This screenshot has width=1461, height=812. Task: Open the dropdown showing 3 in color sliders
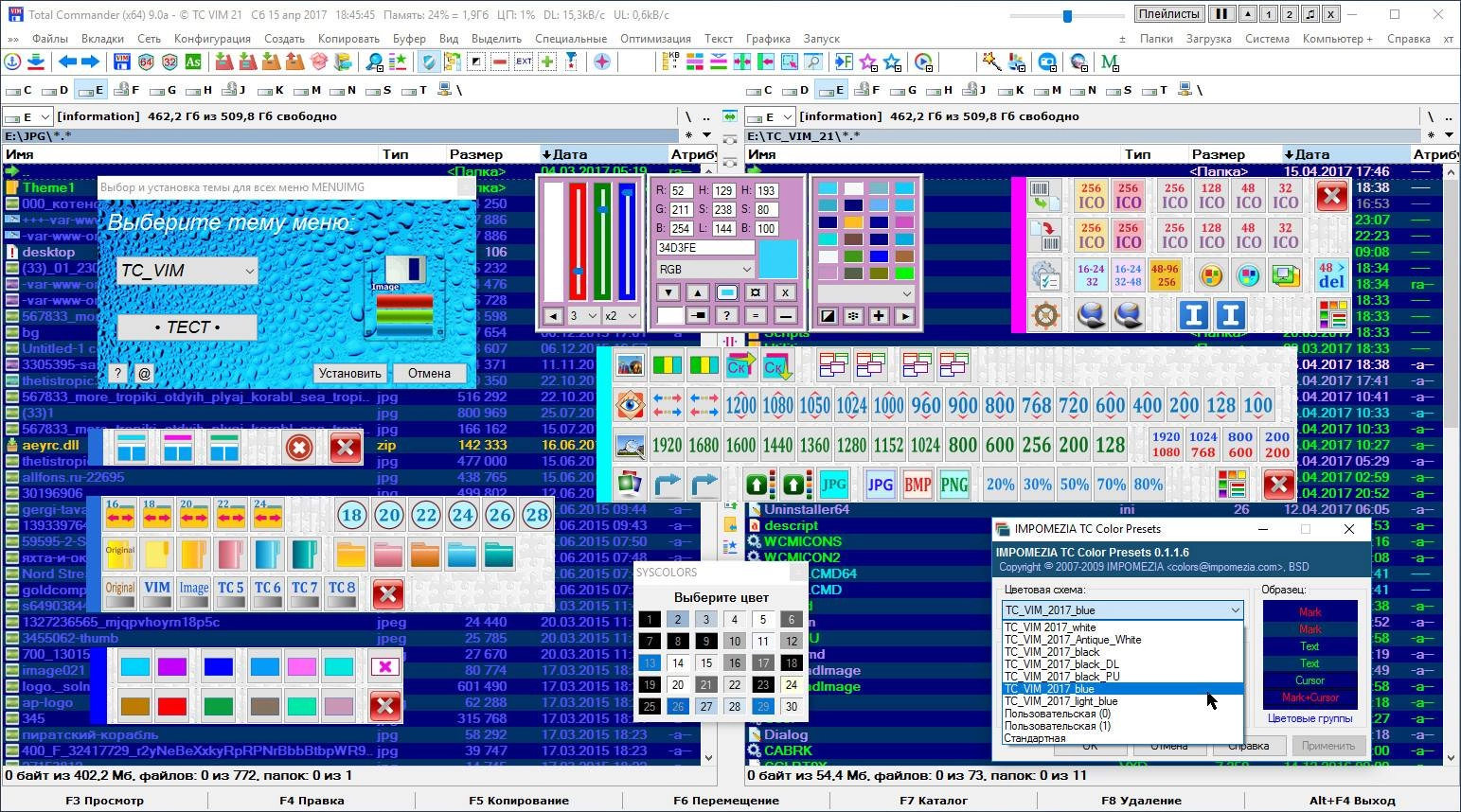pyautogui.click(x=583, y=315)
